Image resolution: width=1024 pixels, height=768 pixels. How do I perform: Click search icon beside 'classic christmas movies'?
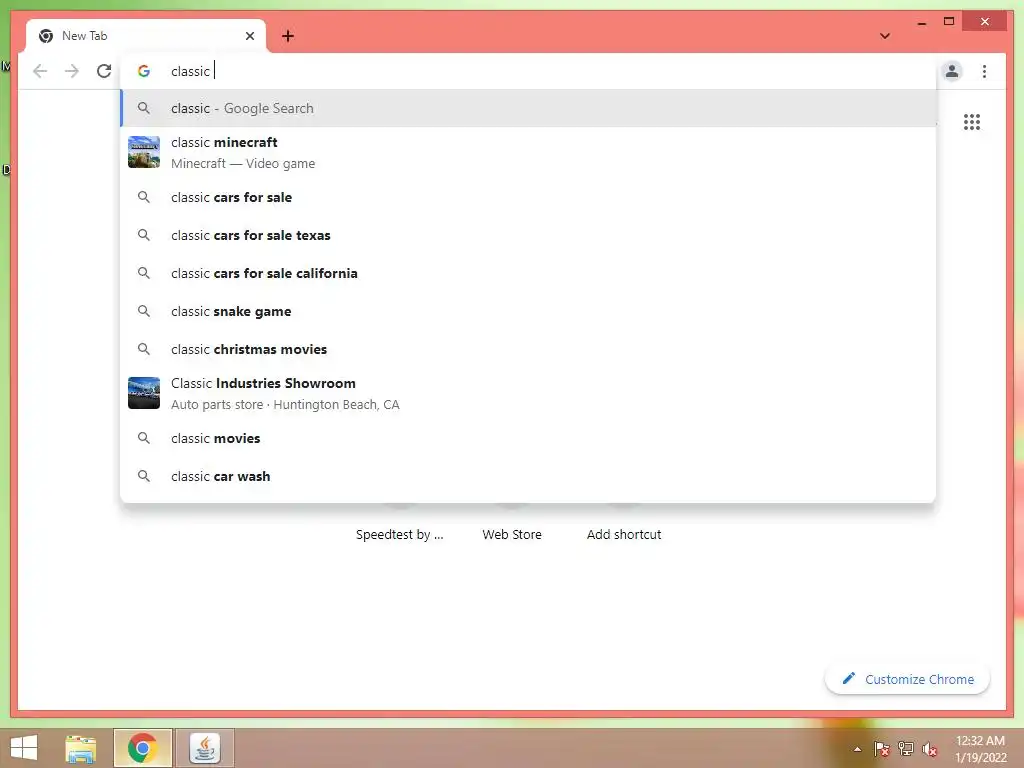click(x=144, y=349)
